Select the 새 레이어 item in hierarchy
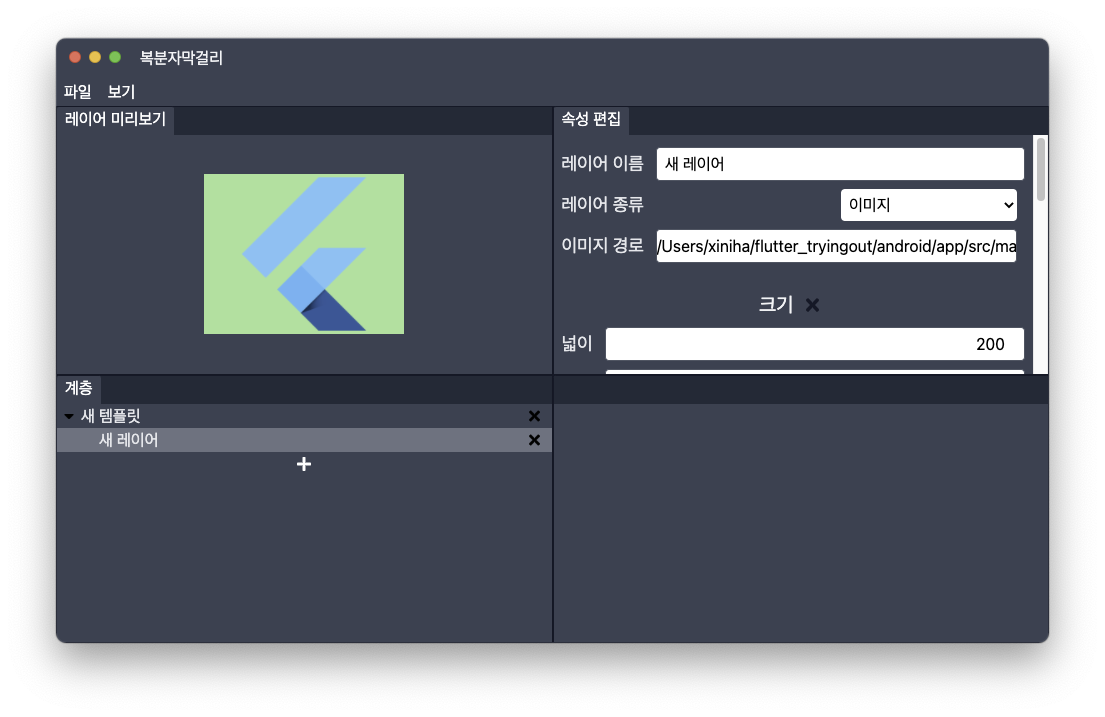Screen dimensions: 1105x717 coord(128,440)
